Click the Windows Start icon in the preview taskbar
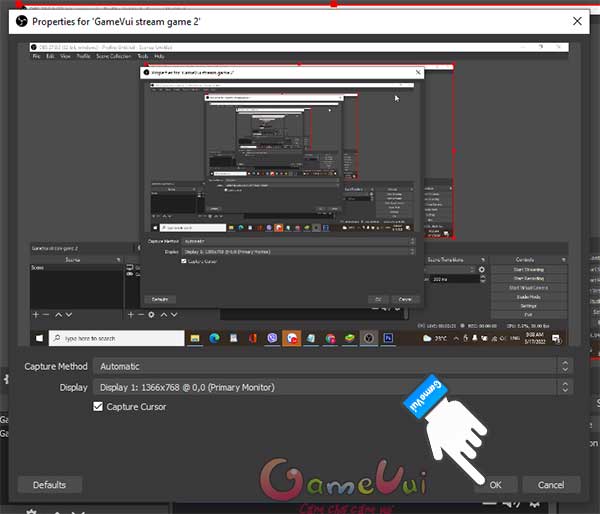 (x=40, y=338)
